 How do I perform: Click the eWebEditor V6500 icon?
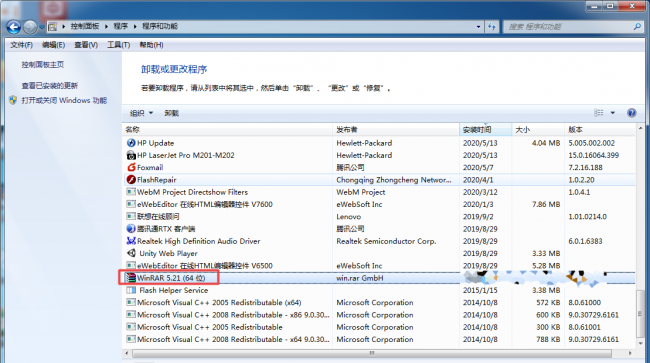pos(131,266)
